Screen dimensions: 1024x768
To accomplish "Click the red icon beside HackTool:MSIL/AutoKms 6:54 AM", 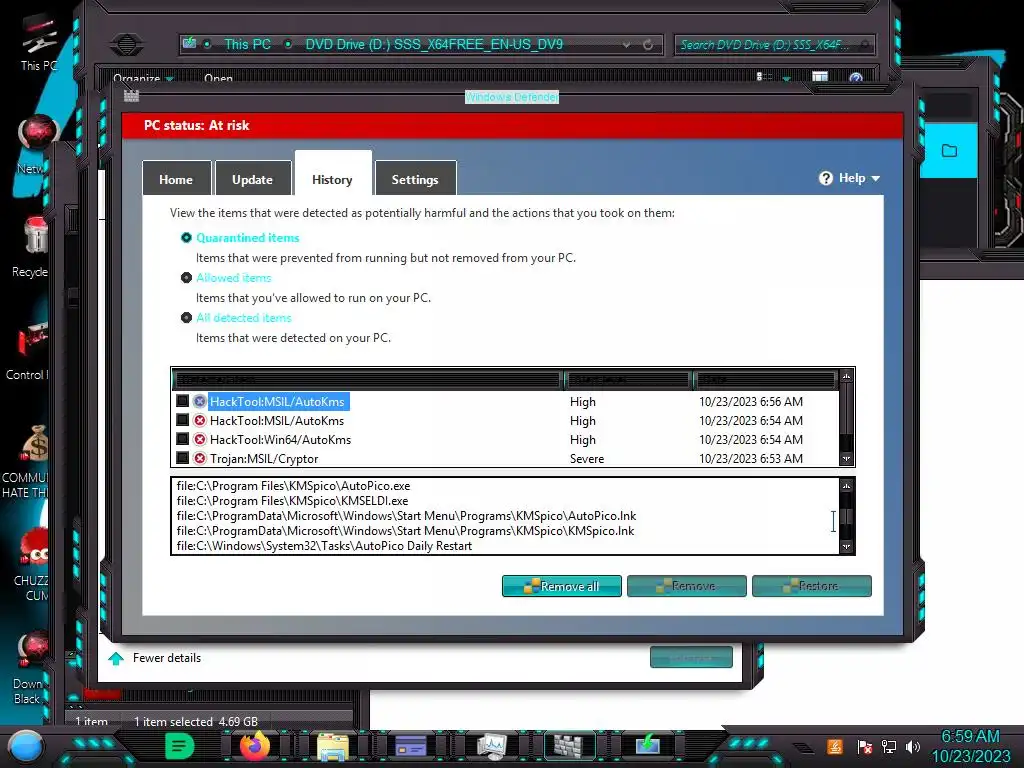I will coord(200,420).
